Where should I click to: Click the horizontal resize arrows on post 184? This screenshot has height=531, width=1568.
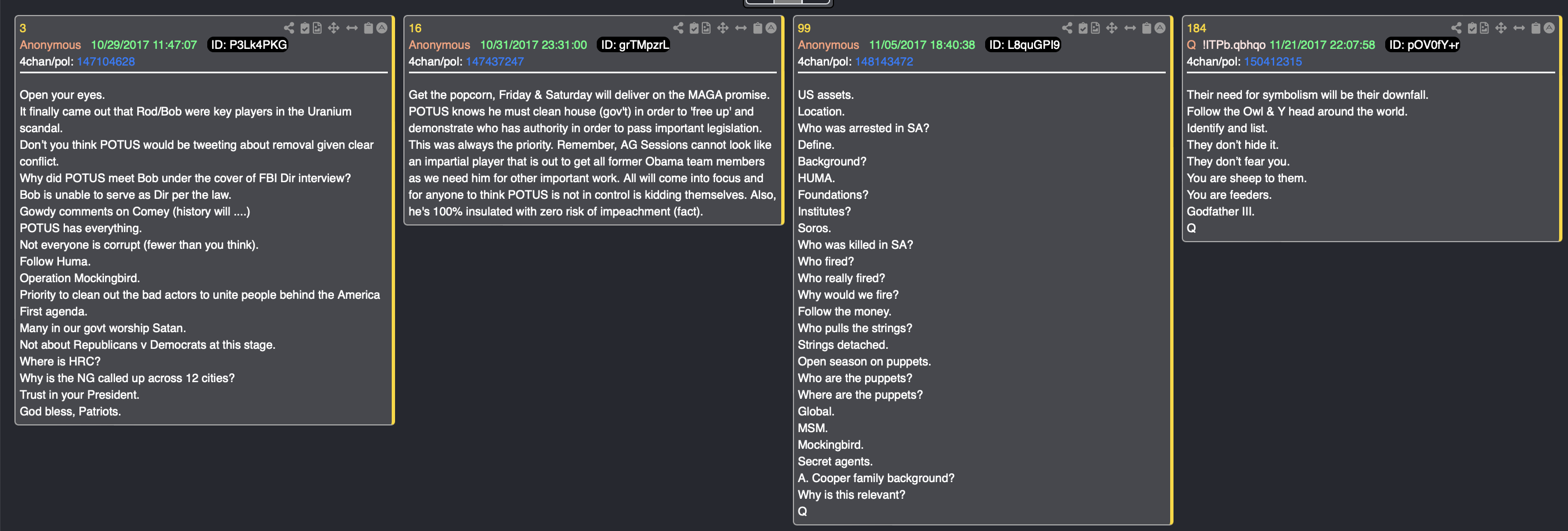[1519, 28]
